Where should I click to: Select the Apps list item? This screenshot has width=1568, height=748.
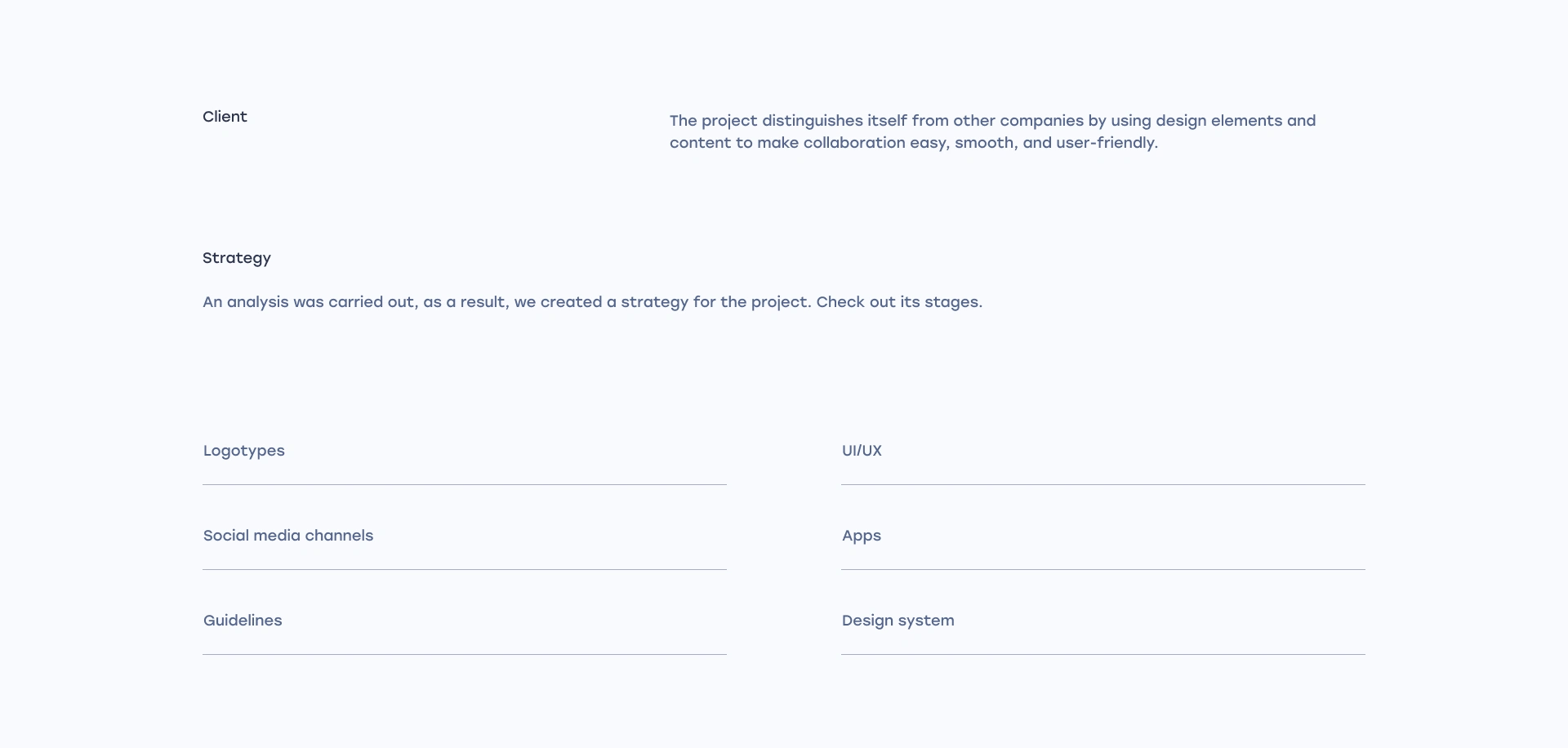[x=861, y=536]
